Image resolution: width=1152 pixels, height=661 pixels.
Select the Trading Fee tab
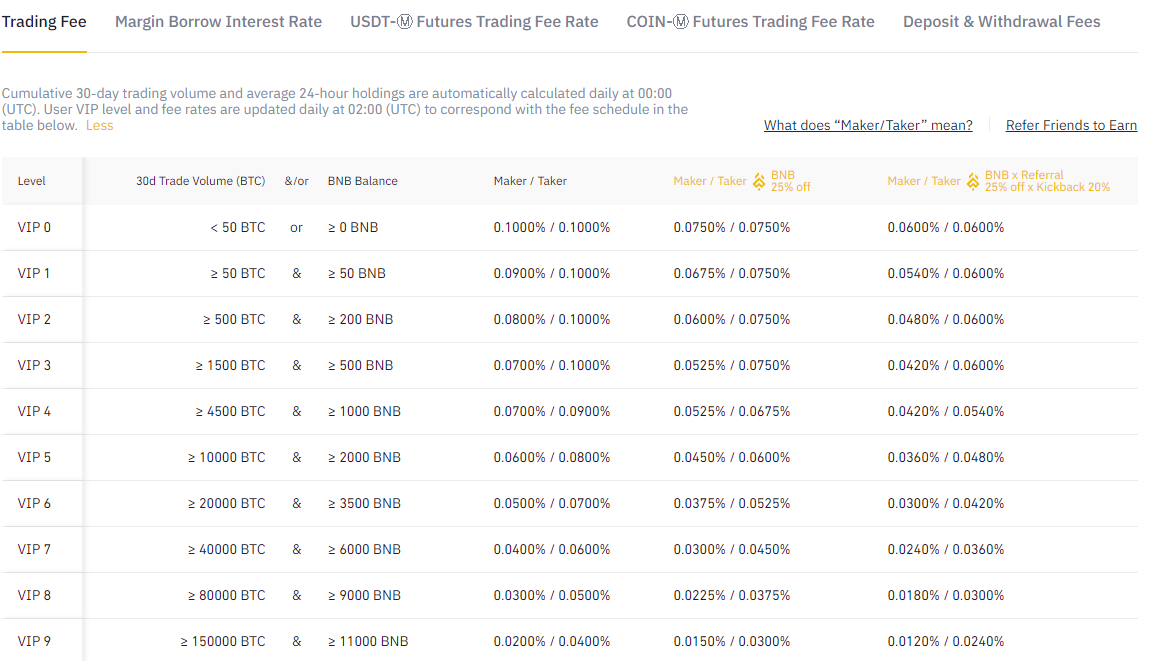click(44, 21)
